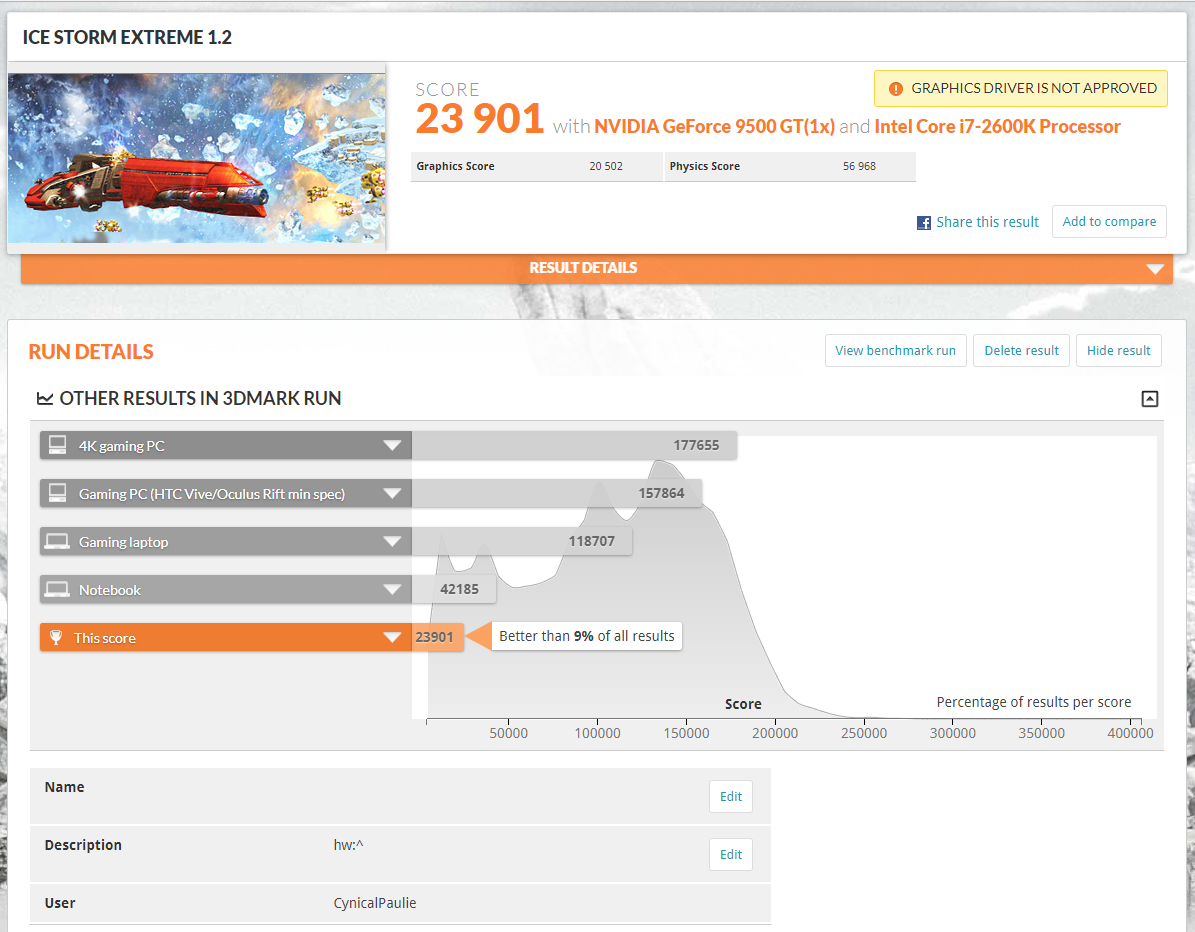1195x932 pixels.
Task: Click the laptop icon in Notebook row
Action: point(57,589)
